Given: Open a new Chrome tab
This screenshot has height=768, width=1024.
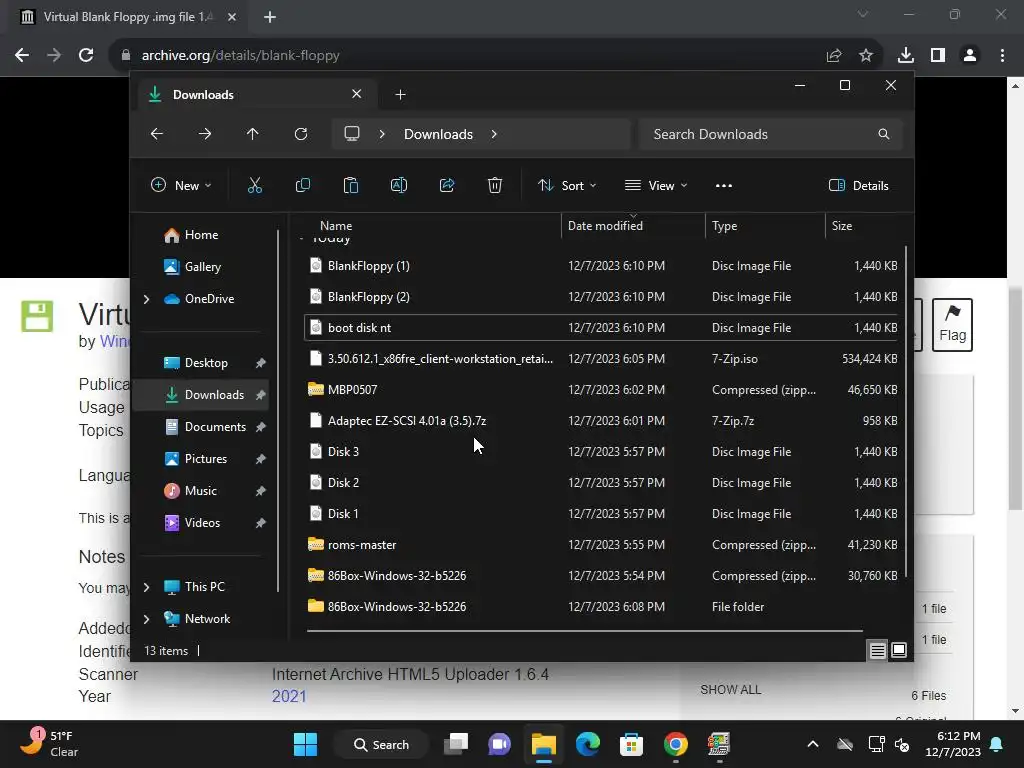Looking at the screenshot, I should tap(270, 17).
